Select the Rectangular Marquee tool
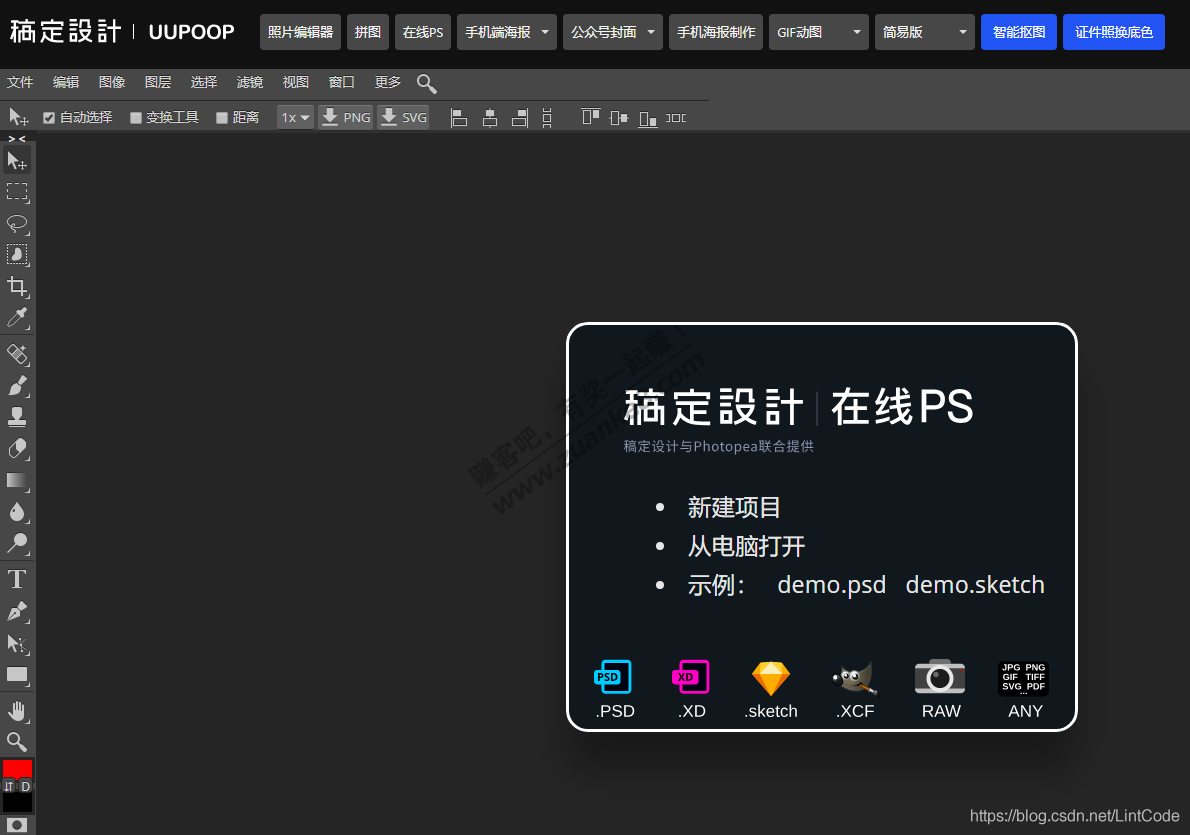 [17, 192]
